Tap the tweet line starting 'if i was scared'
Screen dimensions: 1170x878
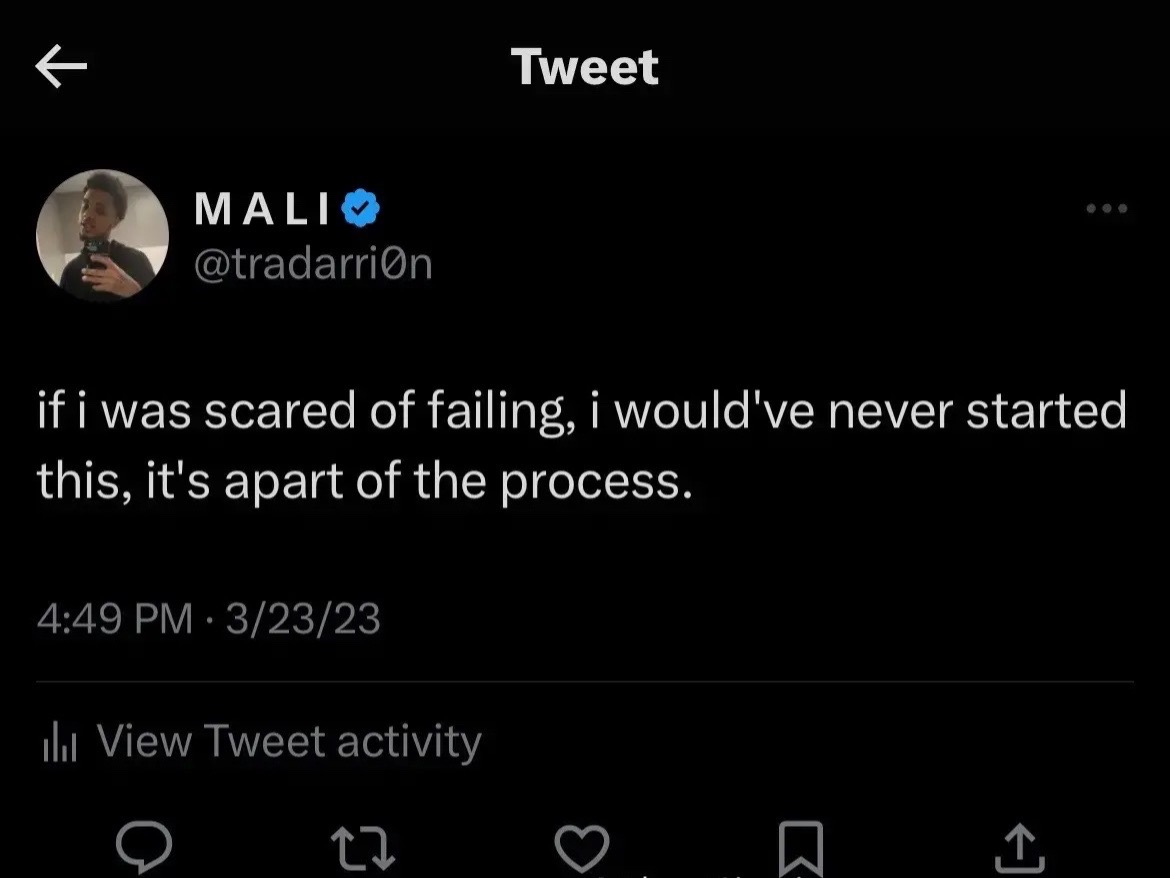582,412
